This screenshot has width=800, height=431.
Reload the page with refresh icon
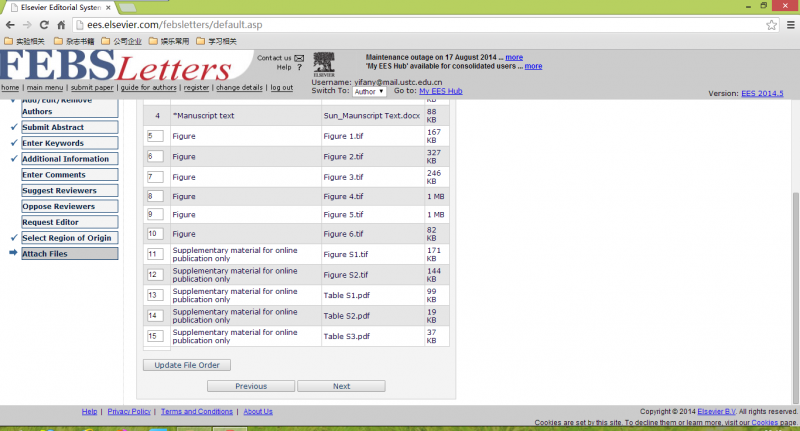(x=44, y=24)
